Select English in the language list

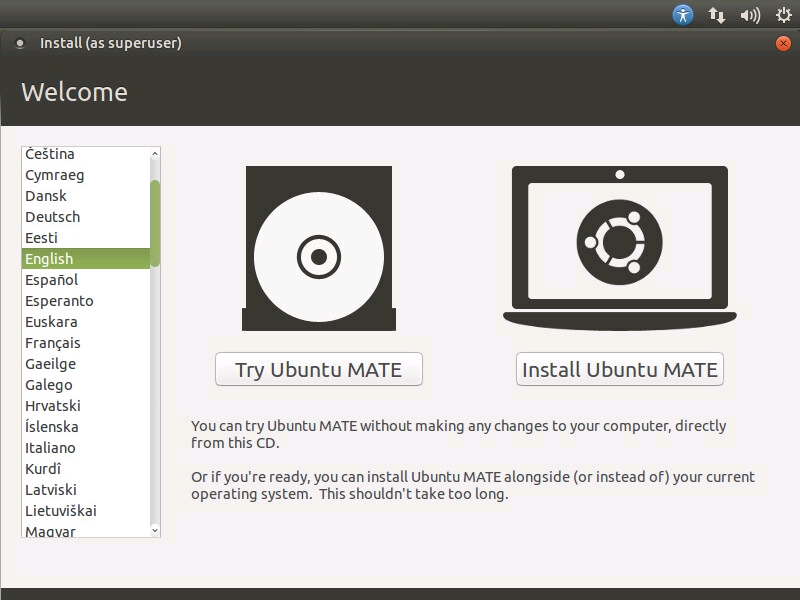click(86, 259)
